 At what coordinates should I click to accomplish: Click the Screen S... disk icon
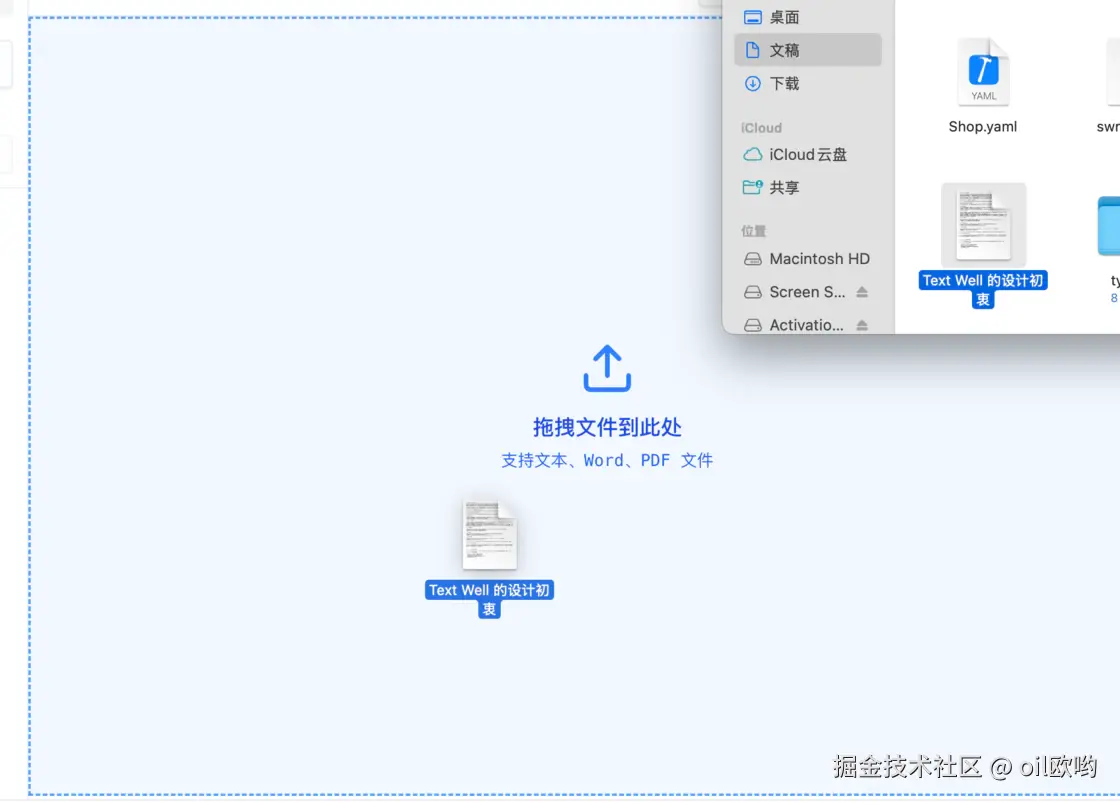pos(752,292)
